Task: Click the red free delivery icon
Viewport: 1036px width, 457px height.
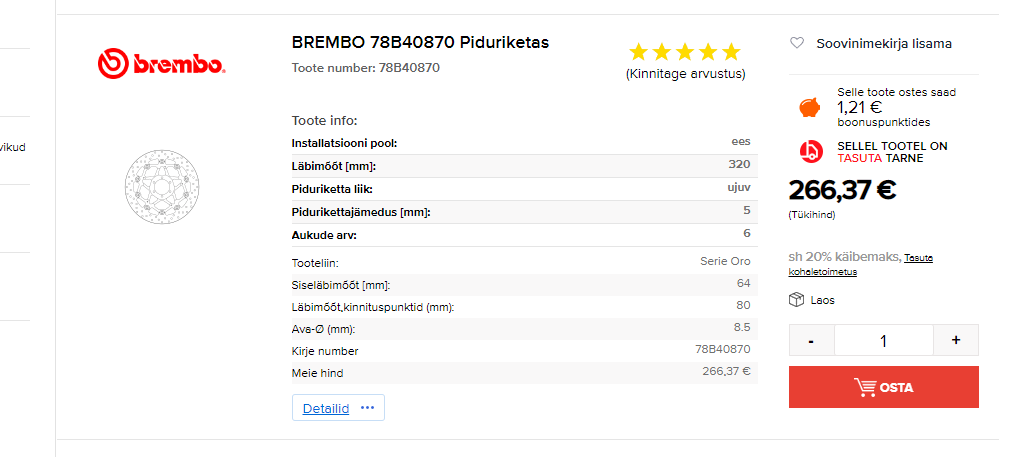Action: pos(810,152)
